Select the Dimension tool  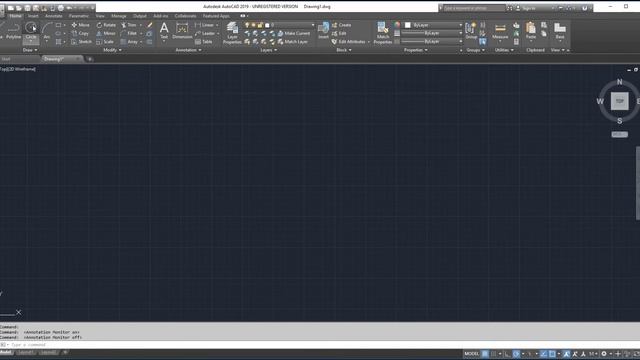182,31
